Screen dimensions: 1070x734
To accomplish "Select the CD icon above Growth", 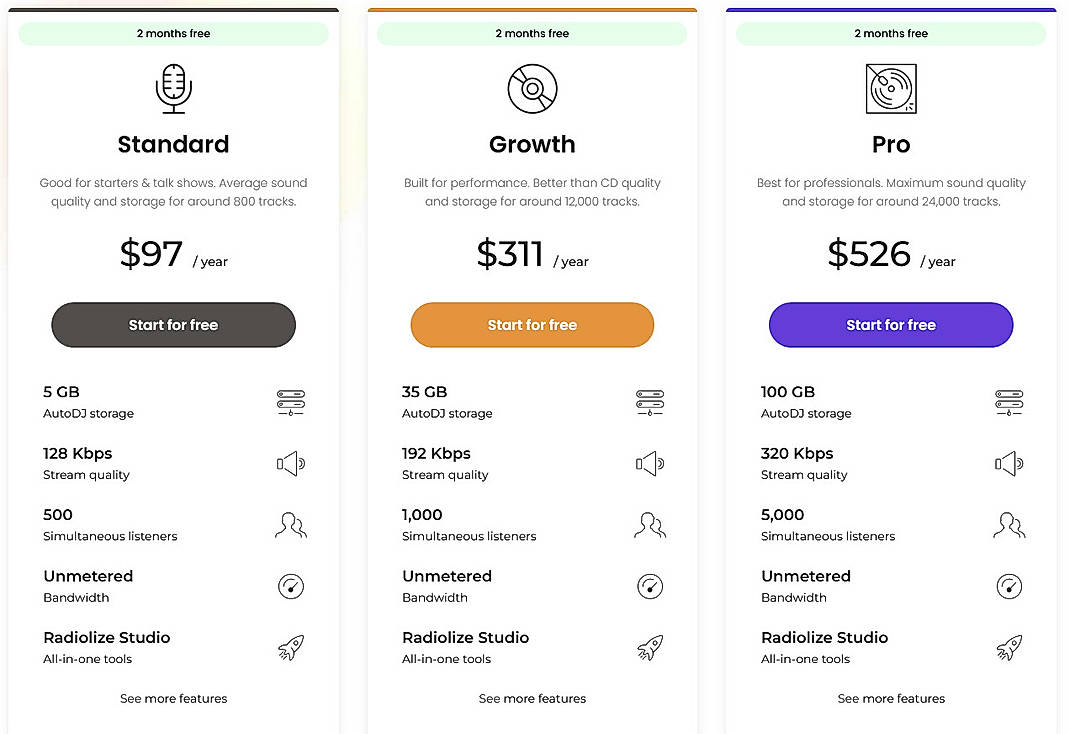I will click(532, 88).
